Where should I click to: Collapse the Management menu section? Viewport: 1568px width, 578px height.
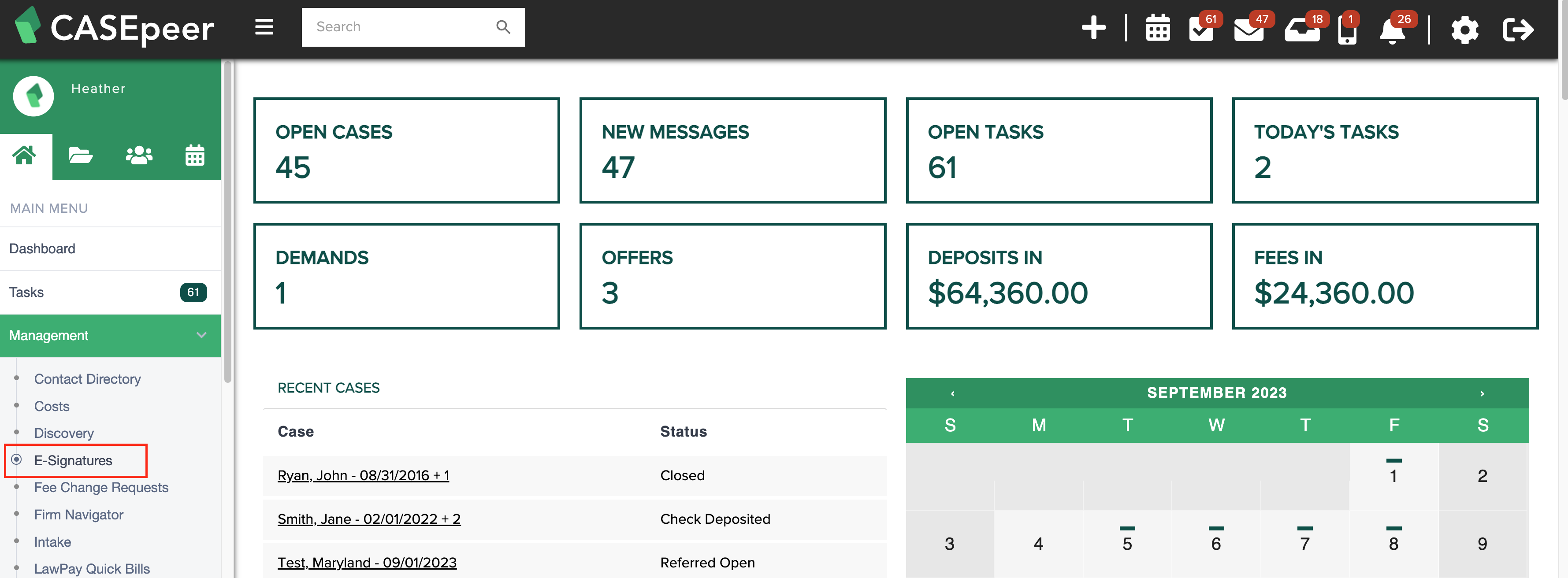(x=110, y=335)
